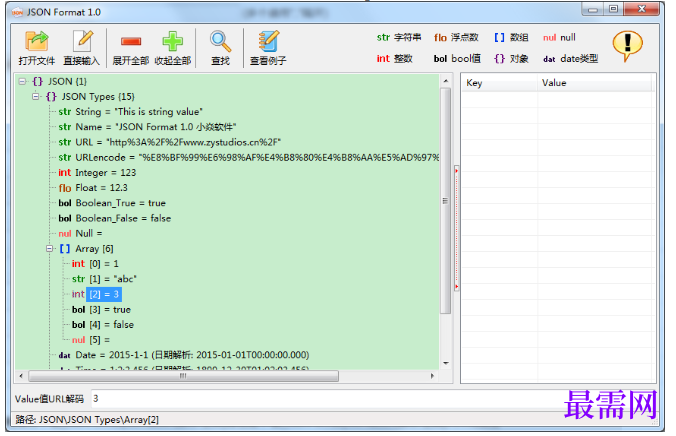This screenshot has height=436, width=676.
Task: Click the dat type icon before Date
Action: (65, 355)
